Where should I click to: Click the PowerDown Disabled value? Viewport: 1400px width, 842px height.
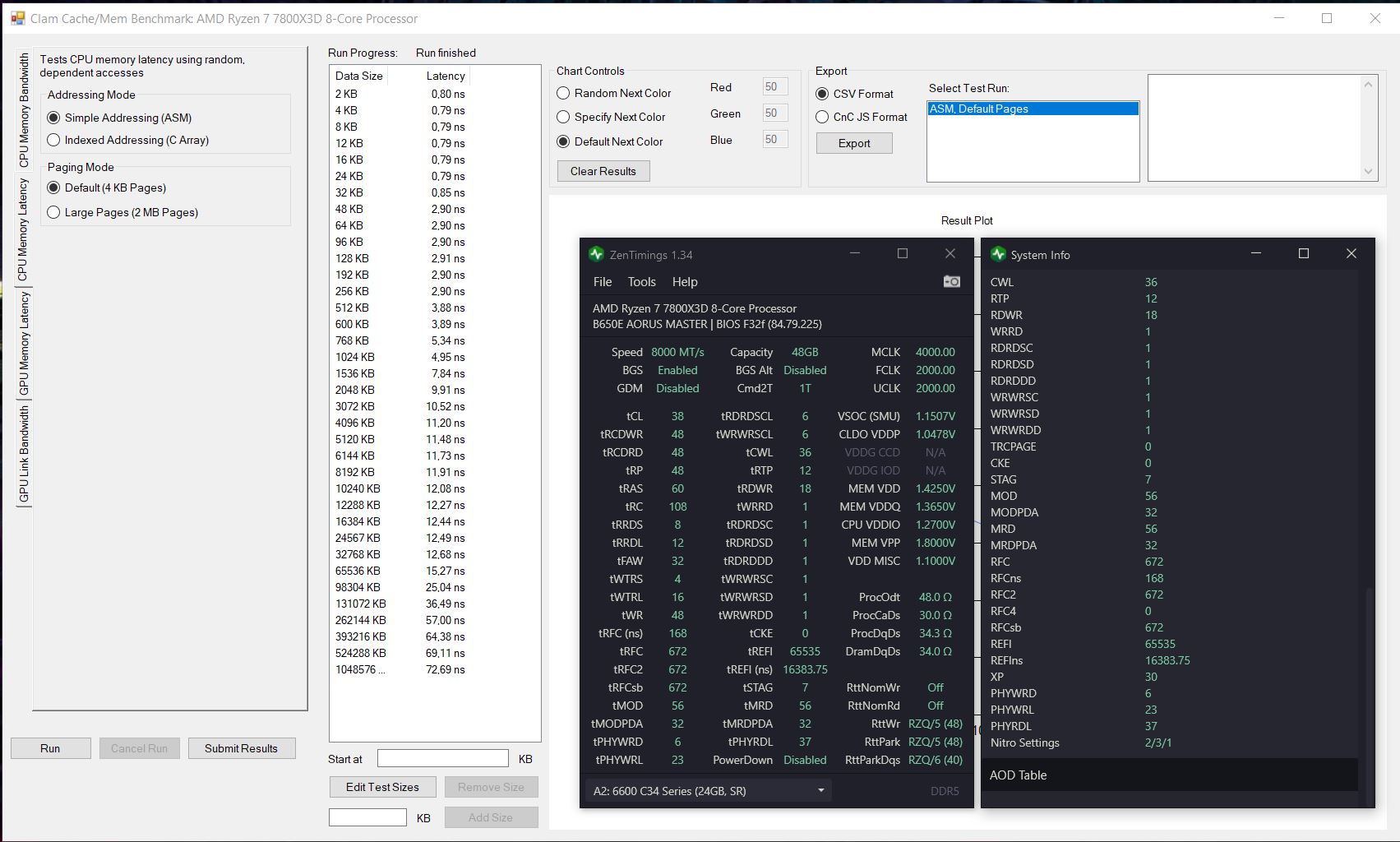click(805, 760)
